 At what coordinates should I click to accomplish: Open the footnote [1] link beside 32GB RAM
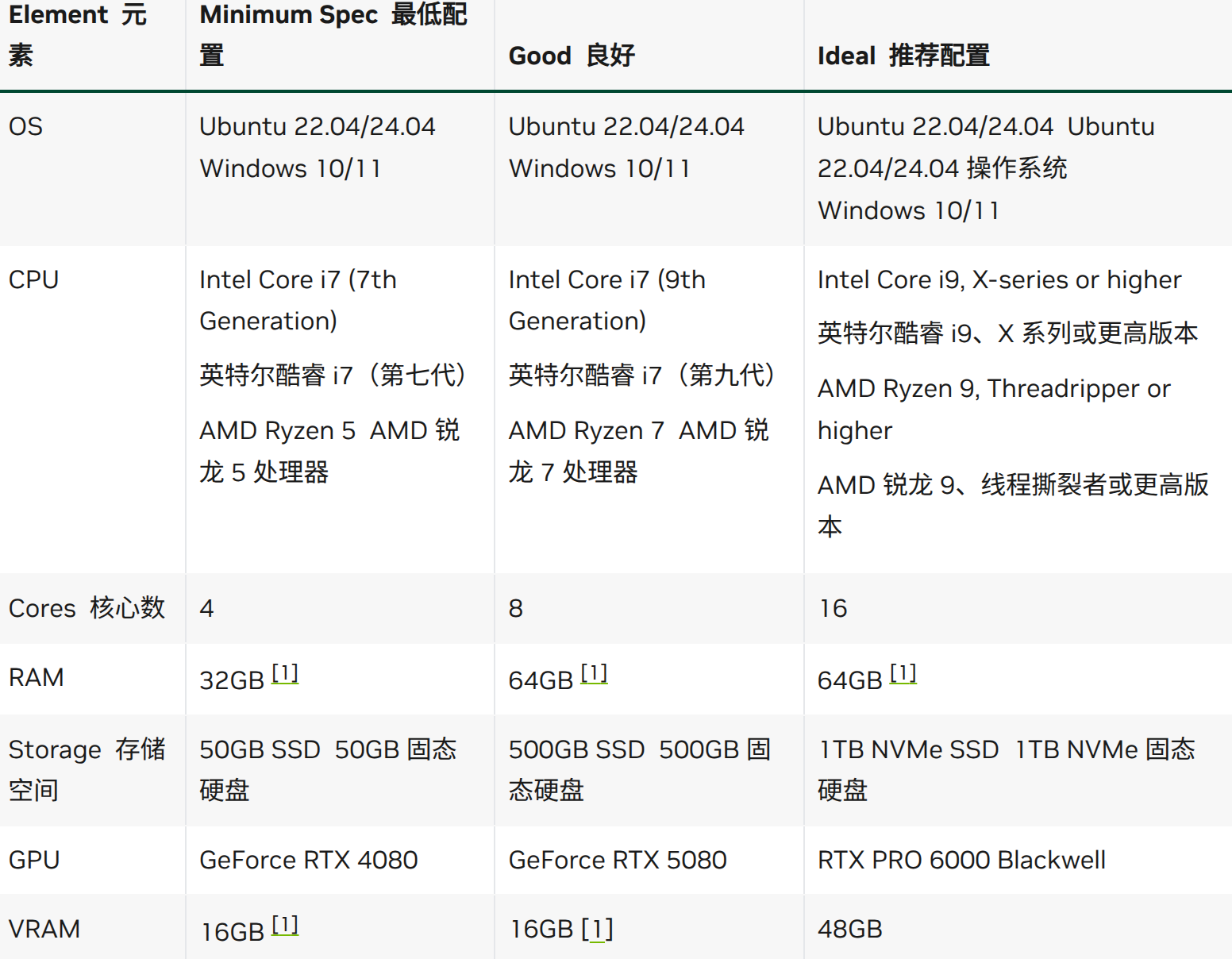click(x=285, y=673)
